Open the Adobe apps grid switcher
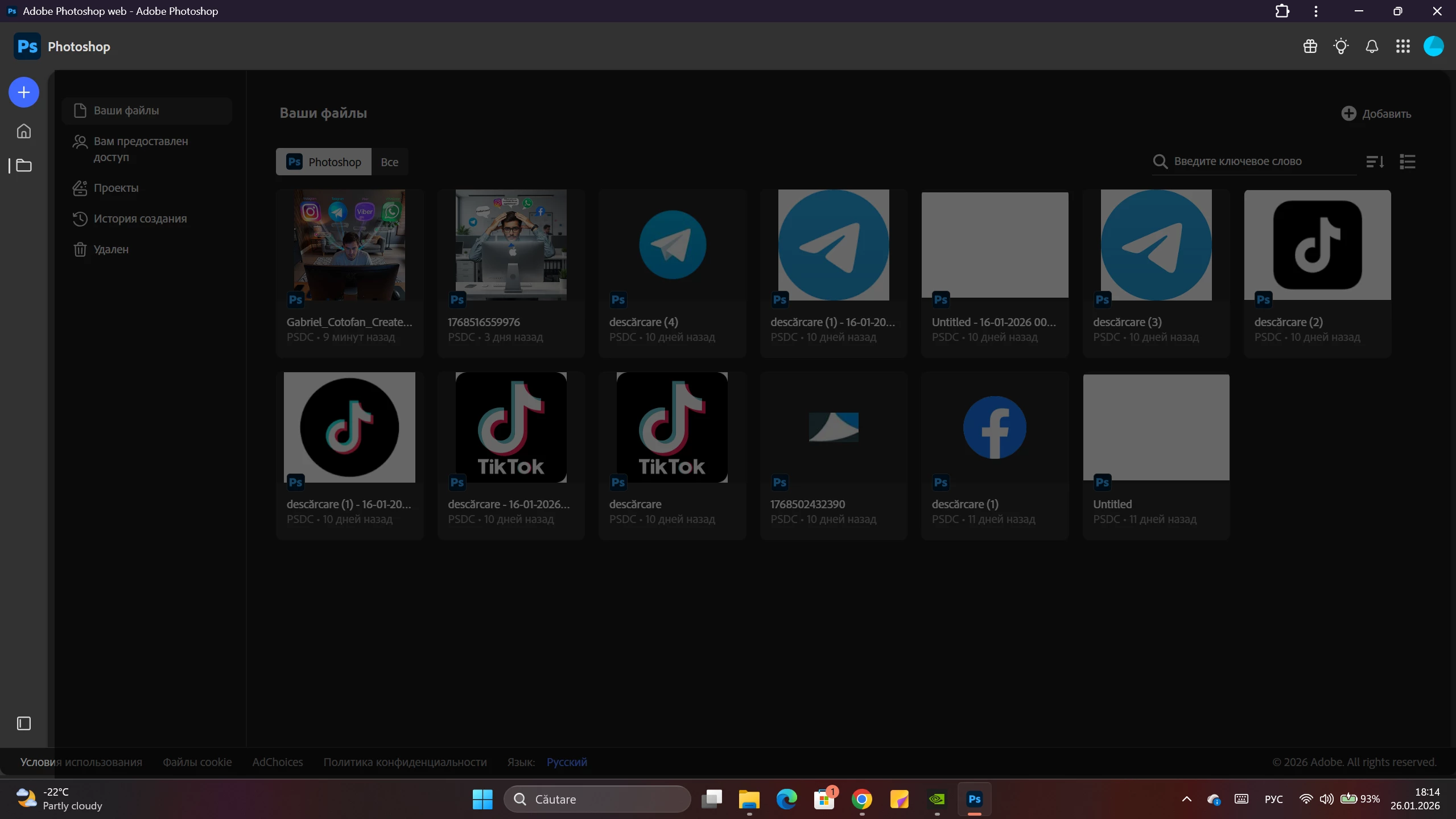The height and width of the screenshot is (819, 1456). coord(1403,47)
